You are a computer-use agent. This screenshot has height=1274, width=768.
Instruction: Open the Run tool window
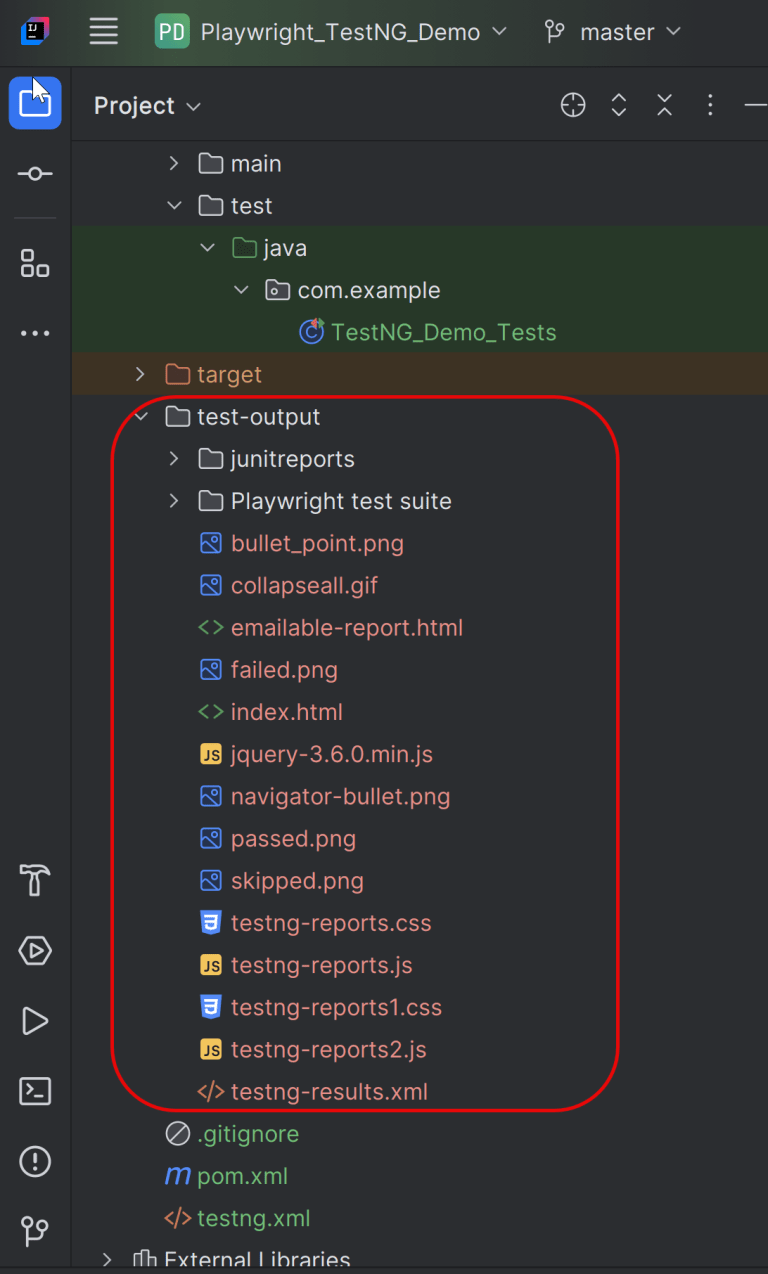35,1021
